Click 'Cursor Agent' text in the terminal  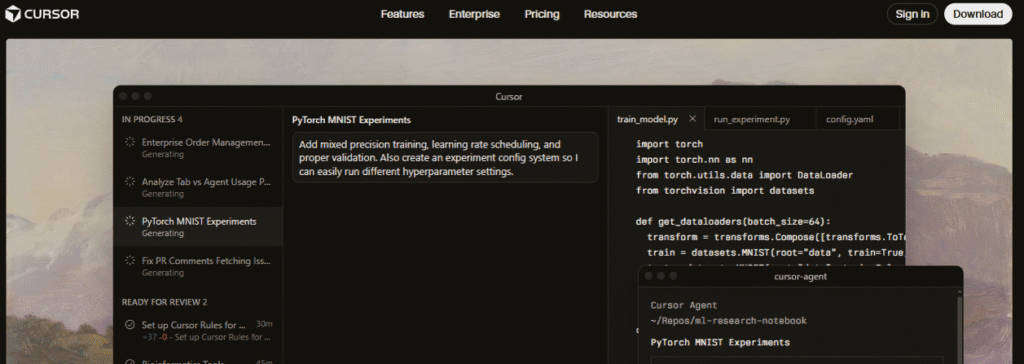pyautogui.click(x=684, y=305)
